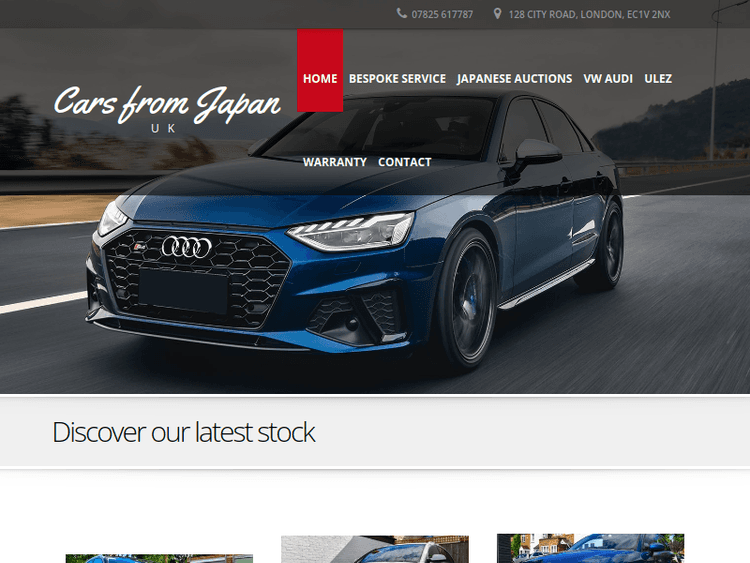Viewport: 750px width, 563px height.
Task: Open the ULEZ menu item
Action: coord(658,78)
